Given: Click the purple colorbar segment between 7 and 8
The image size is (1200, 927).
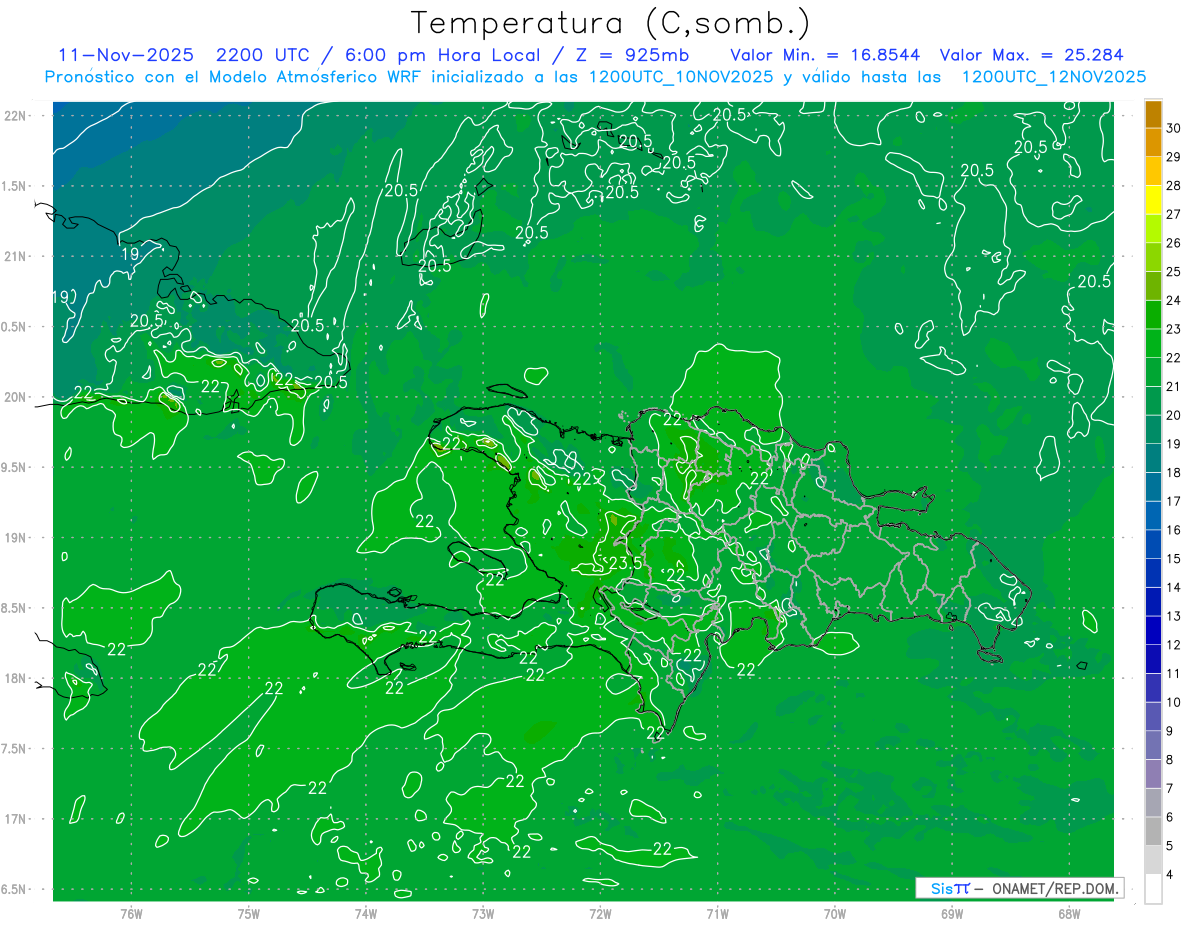Looking at the screenshot, I should (1153, 775).
